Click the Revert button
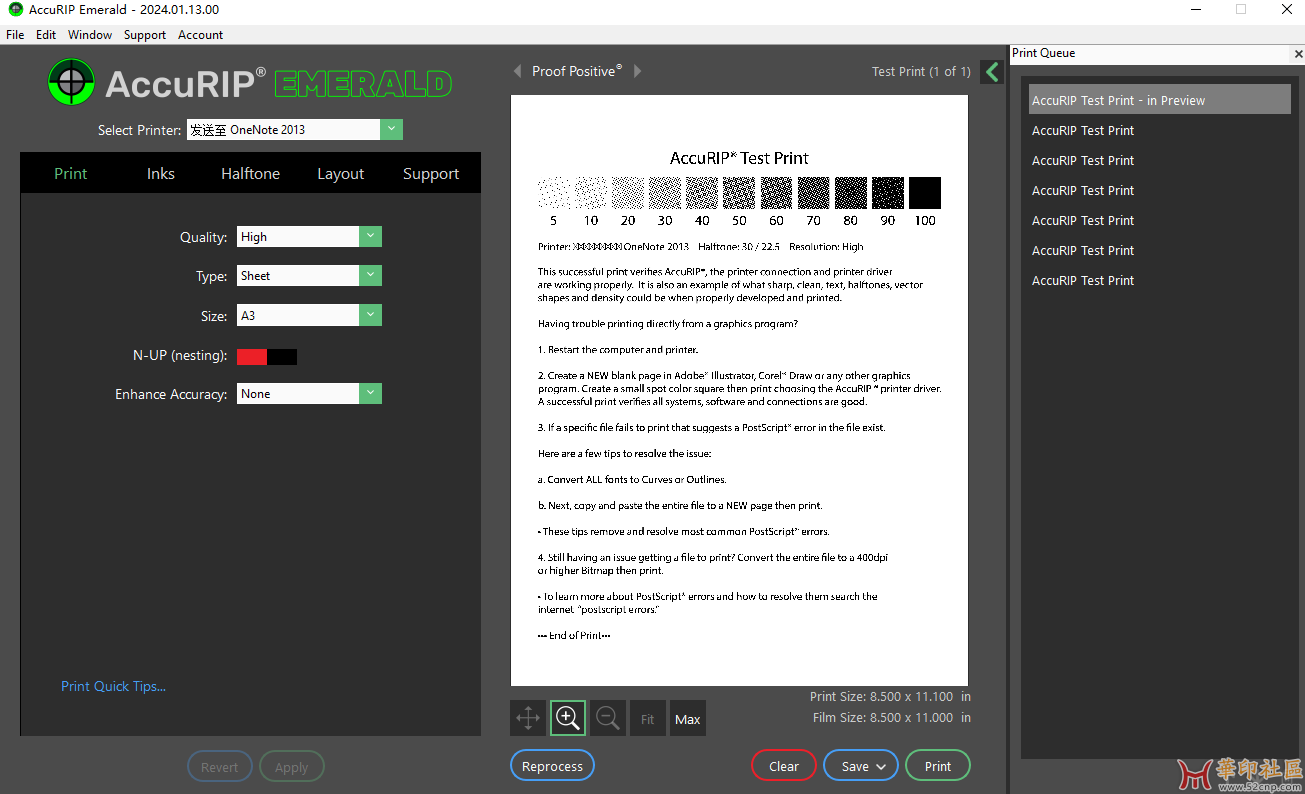Image resolution: width=1305 pixels, height=794 pixels. [x=220, y=767]
